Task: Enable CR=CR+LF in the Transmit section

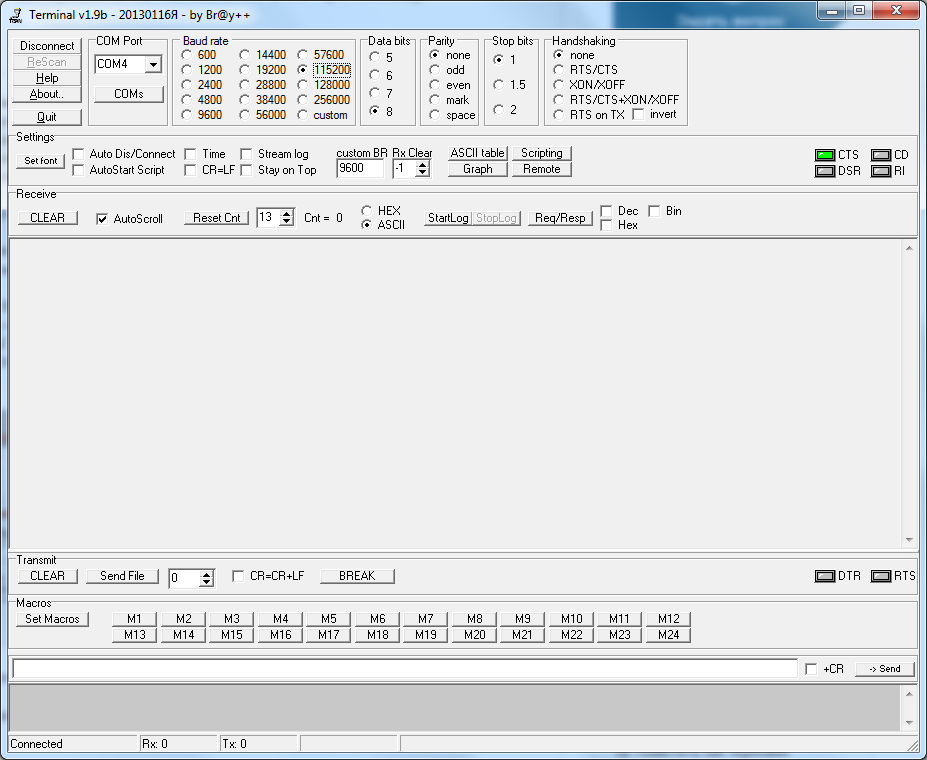Action: [237, 575]
